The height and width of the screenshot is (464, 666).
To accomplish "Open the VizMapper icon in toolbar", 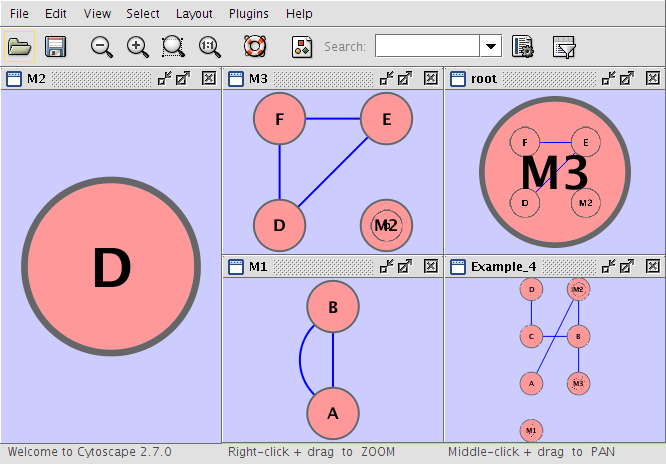I will [302, 46].
